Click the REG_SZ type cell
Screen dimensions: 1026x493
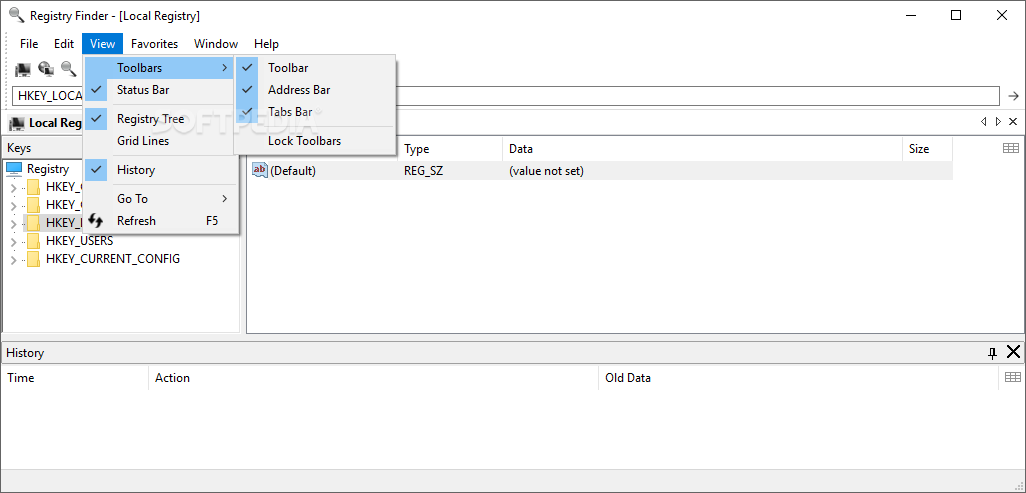tap(423, 171)
